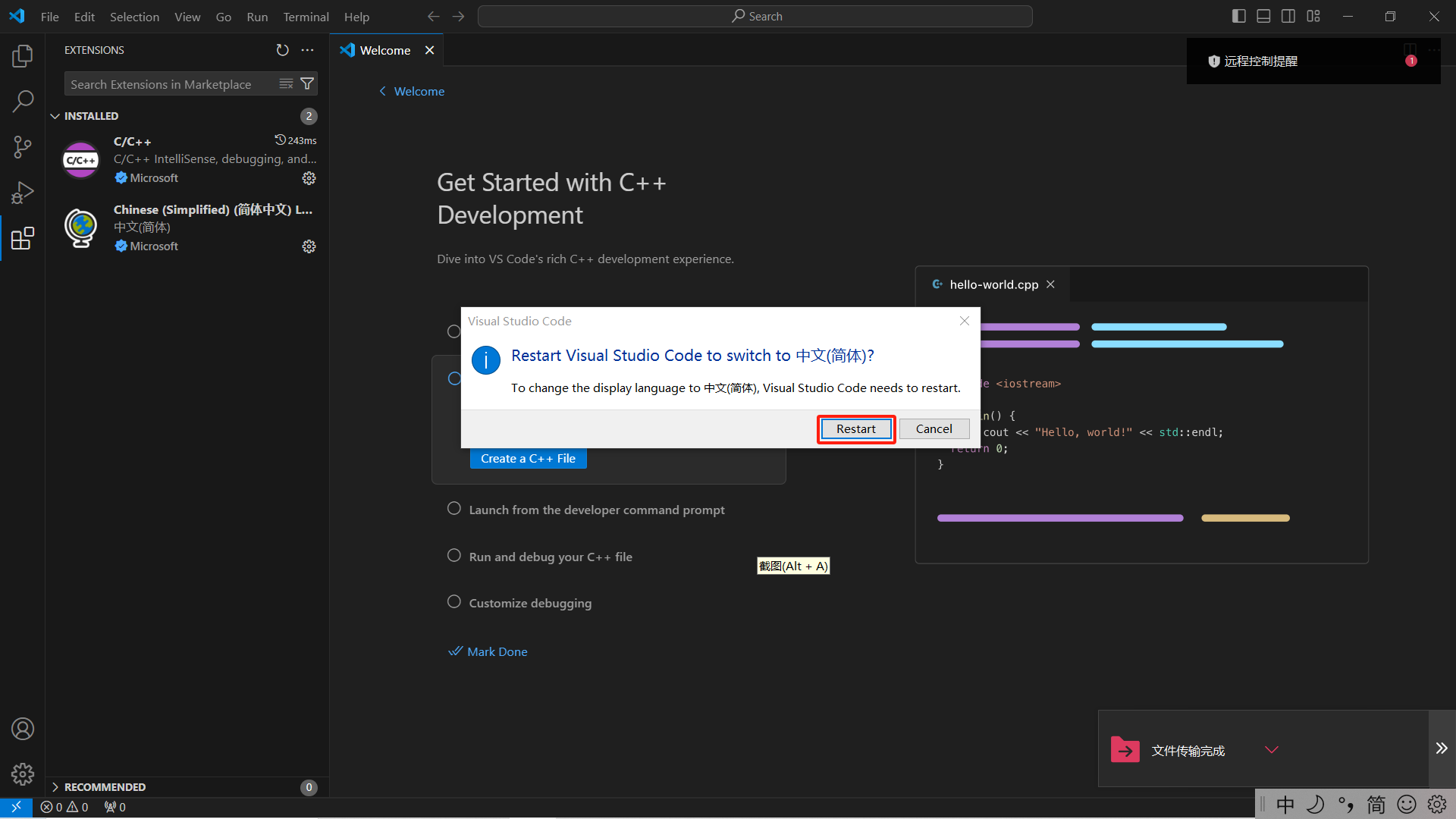Go back via Welcome breadcrumb link
The width and height of the screenshot is (1456, 819).
(412, 91)
